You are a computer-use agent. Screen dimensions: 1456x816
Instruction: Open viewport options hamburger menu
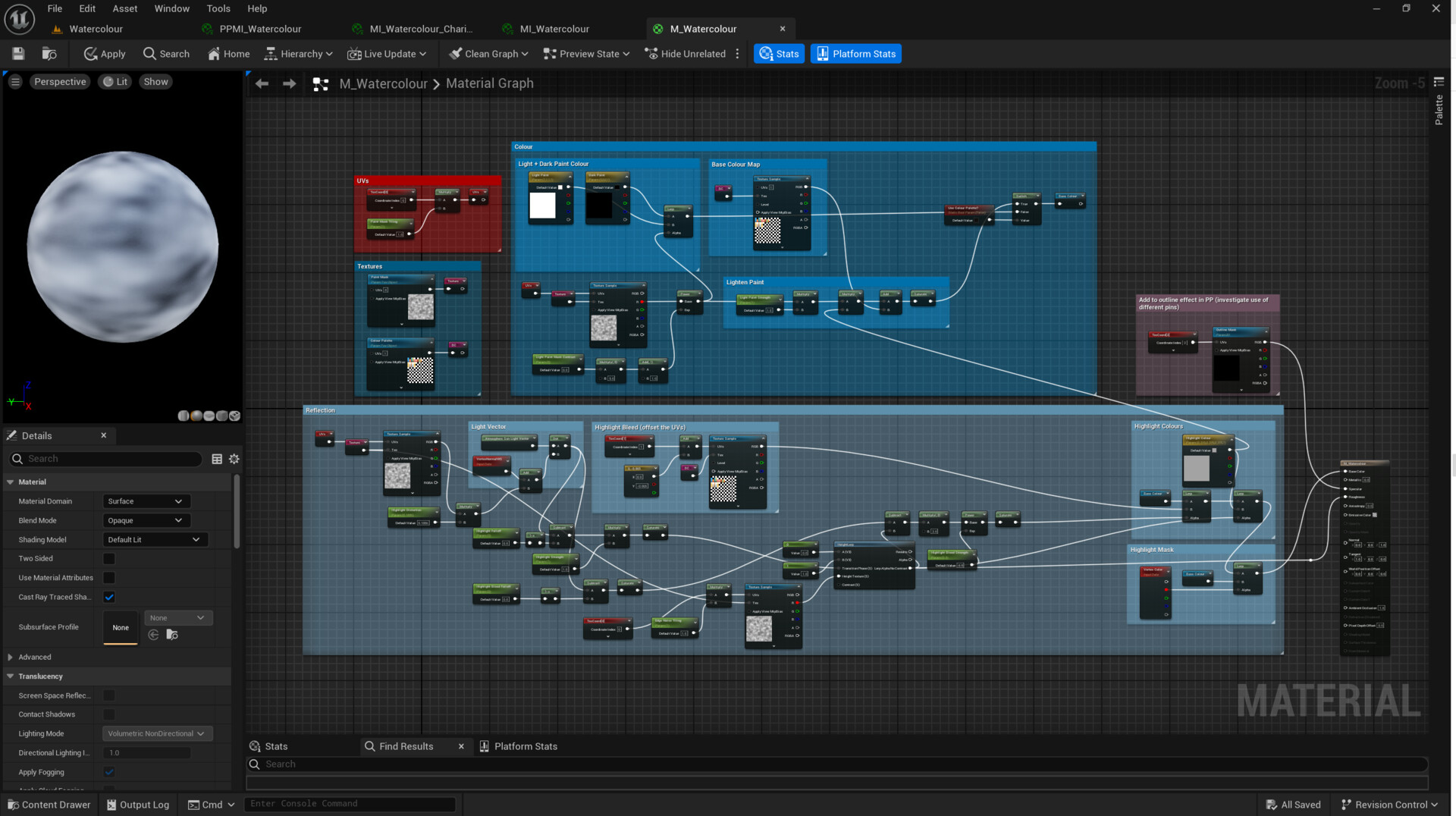[15, 82]
